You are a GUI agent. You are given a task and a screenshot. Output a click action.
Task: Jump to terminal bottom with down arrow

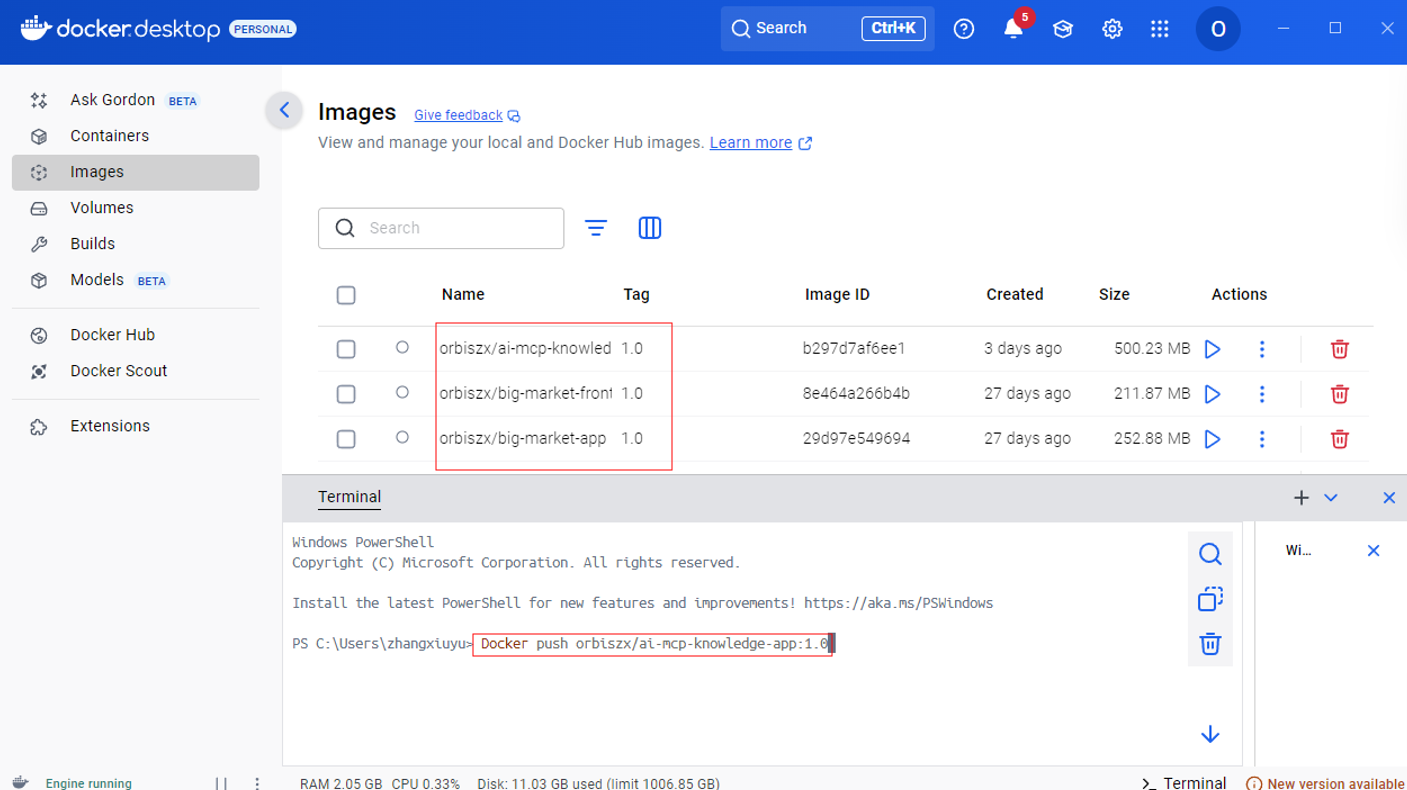(x=1210, y=735)
